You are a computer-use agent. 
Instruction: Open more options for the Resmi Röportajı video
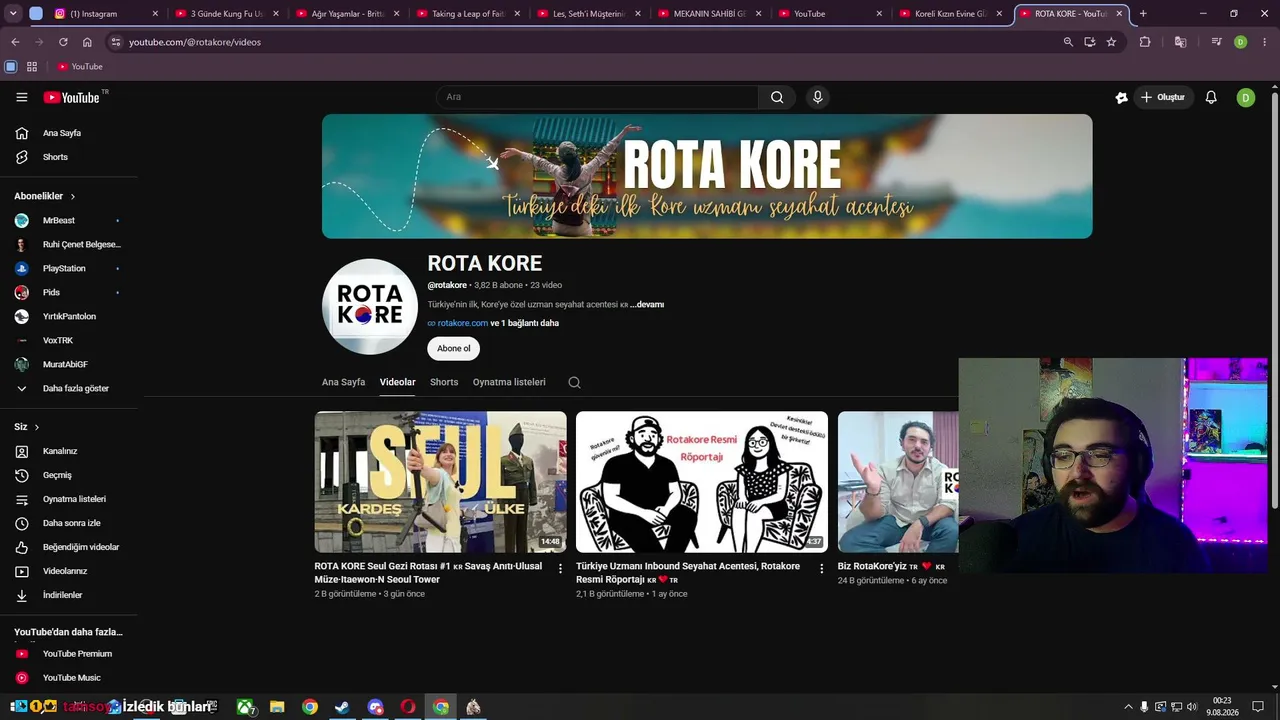pyautogui.click(x=822, y=568)
